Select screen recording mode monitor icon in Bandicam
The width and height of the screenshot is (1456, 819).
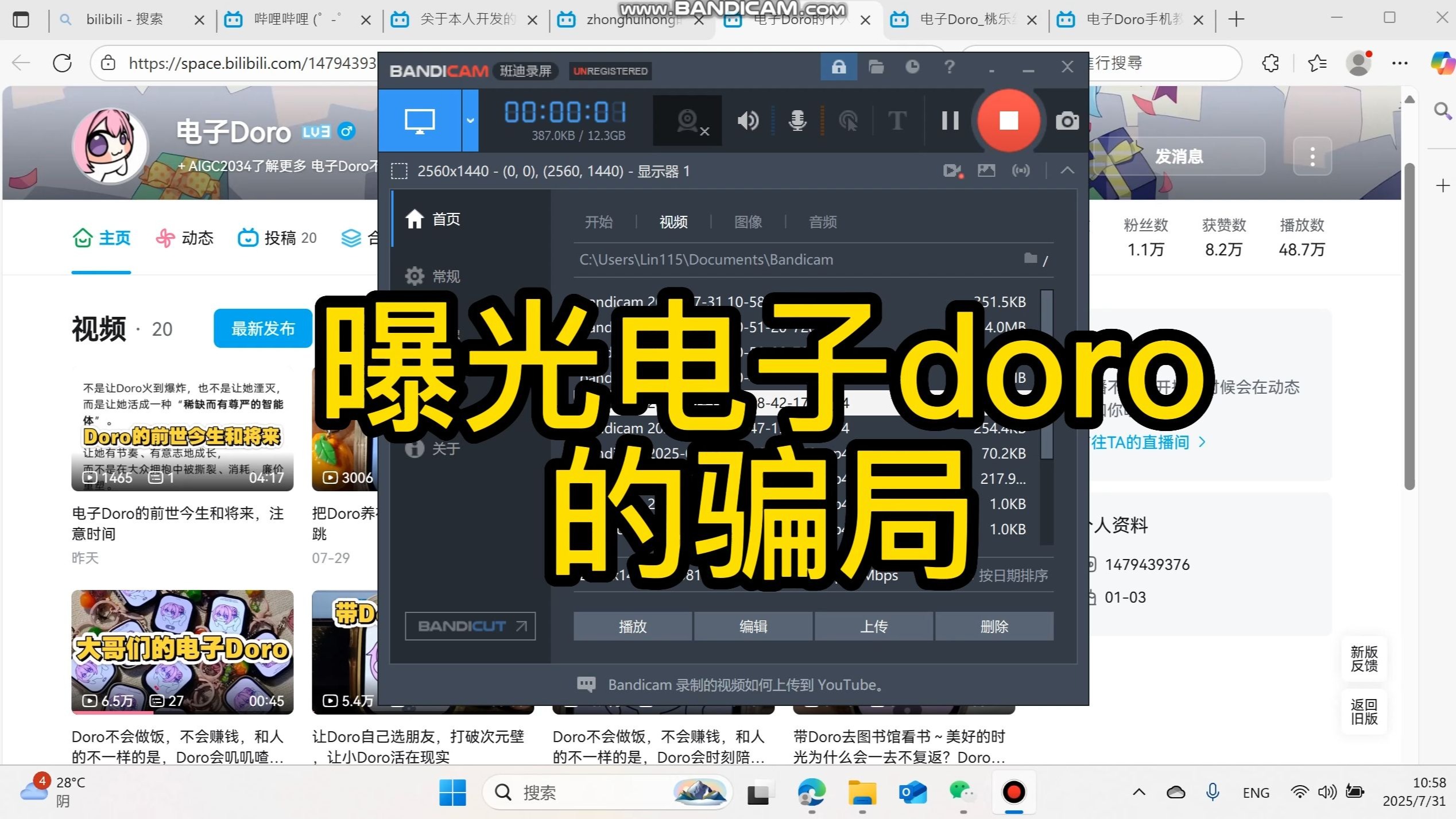coord(420,121)
